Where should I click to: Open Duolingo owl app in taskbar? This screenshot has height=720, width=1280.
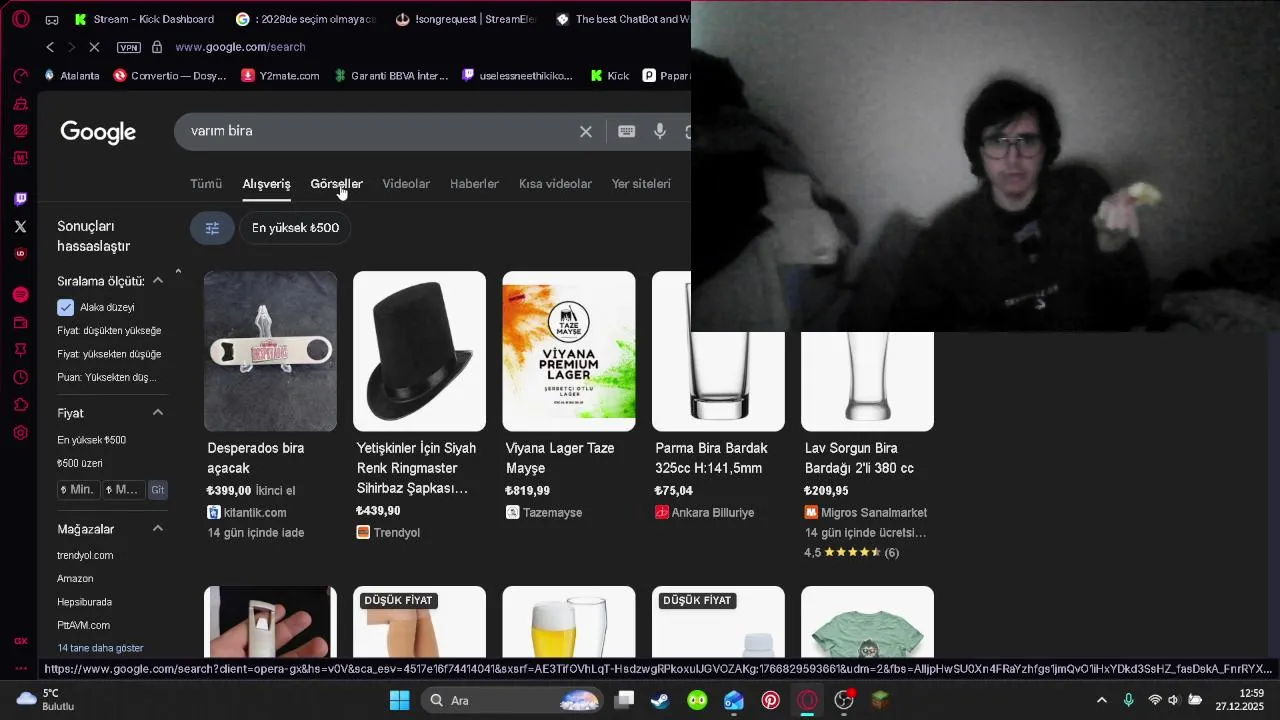(x=697, y=700)
